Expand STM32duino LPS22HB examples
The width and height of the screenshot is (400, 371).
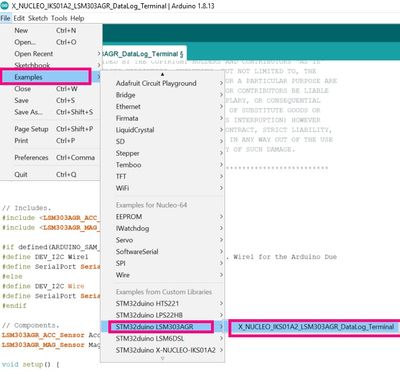pos(163,315)
